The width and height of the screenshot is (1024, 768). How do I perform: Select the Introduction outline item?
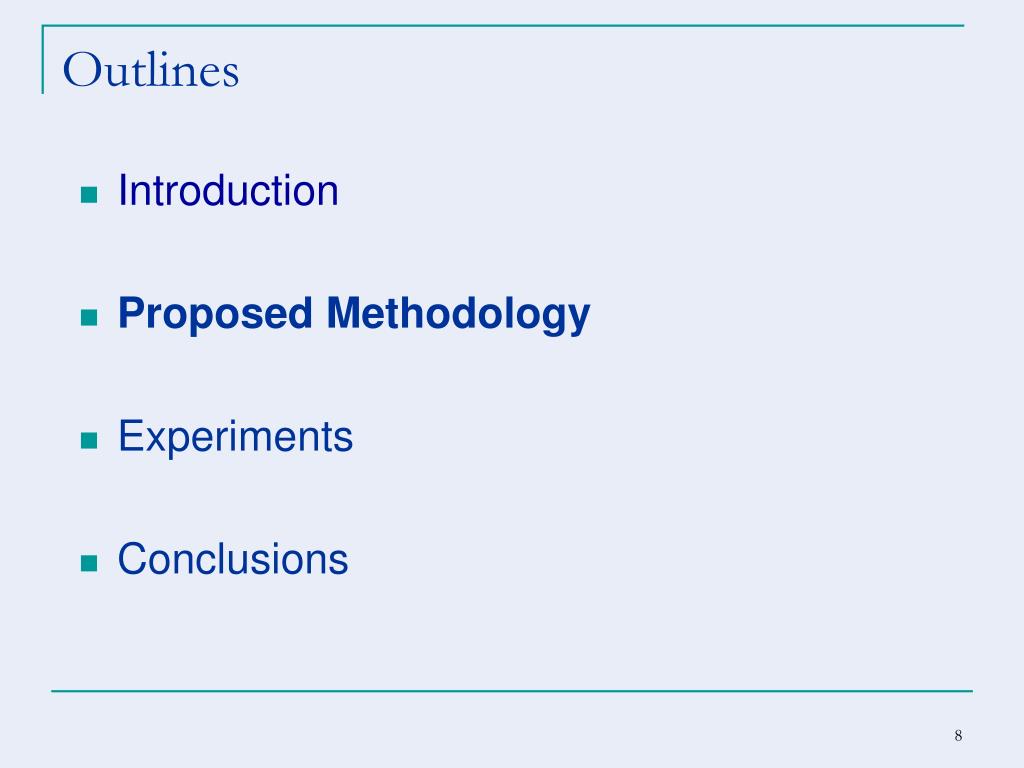pos(228,191)
